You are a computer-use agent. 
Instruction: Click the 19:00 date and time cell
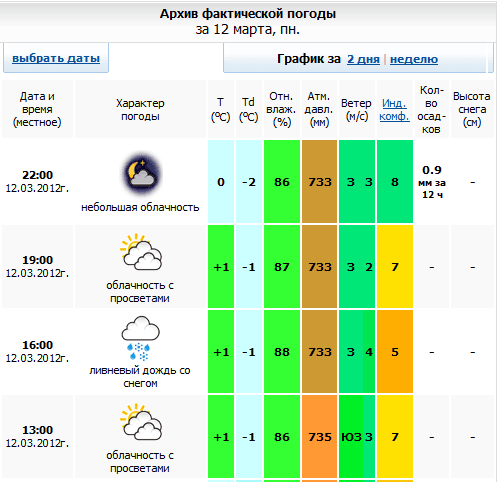pos(37,267)
